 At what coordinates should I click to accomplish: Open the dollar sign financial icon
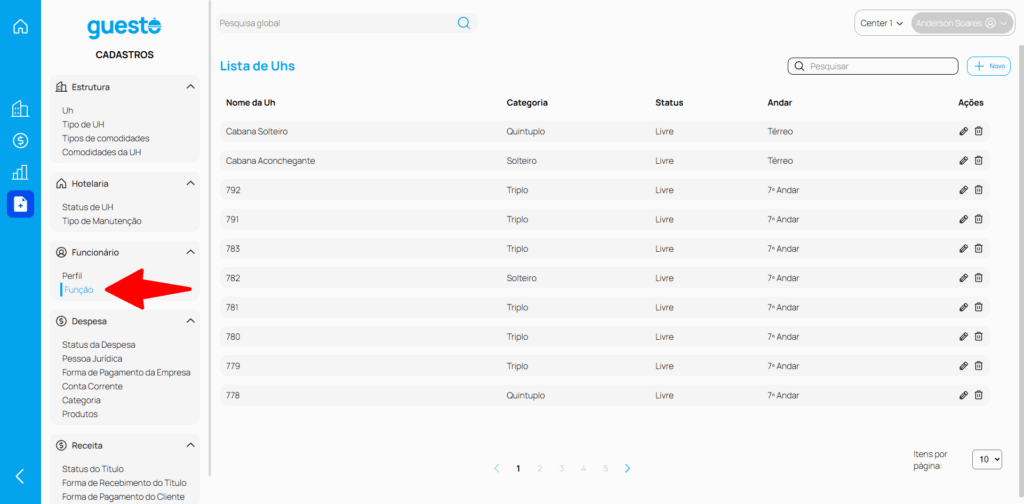[20, 141]
